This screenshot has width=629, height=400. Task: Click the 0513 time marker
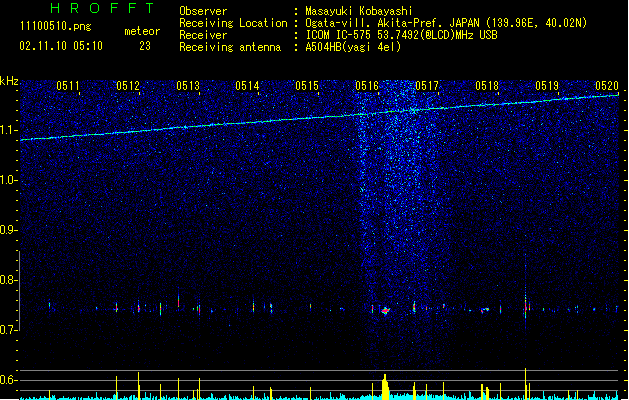[188, 86]
